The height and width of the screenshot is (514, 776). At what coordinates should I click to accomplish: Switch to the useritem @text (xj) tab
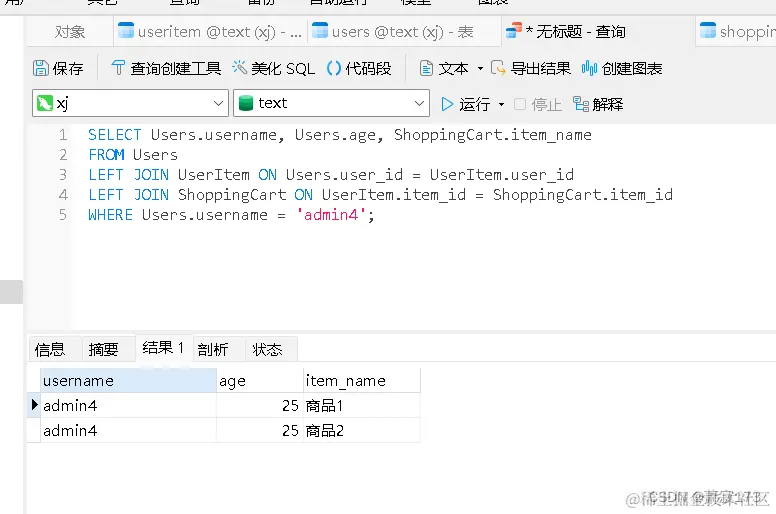(210, 32)
